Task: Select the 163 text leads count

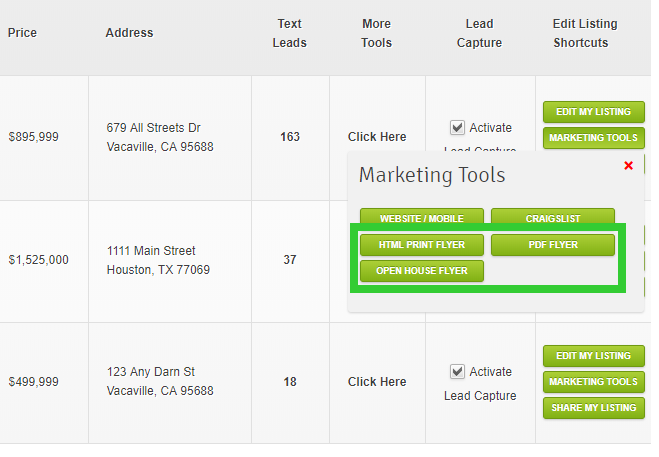Action: point(290,137)
